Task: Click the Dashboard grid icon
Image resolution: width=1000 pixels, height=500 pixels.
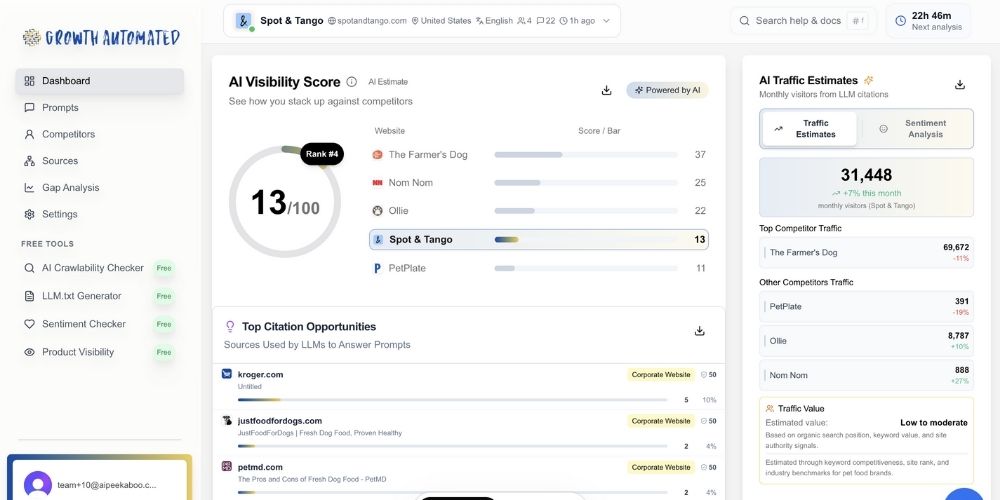Action: tap(29, 81)
